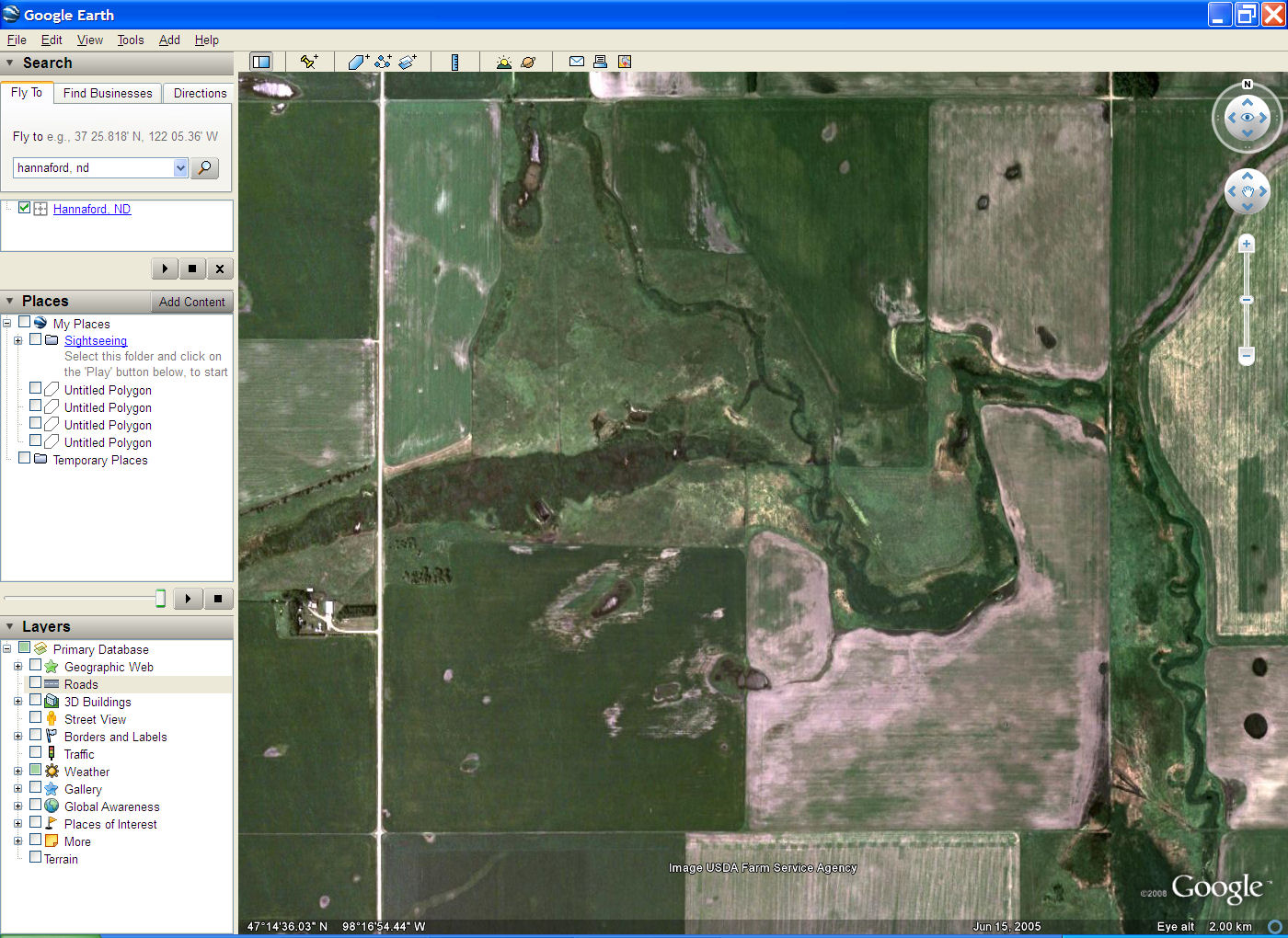The height and width of the screenshot is (938, 1288).
Task: Click the Move joystick hand control
Action: pyautogui.click(x=1248, y=192)
